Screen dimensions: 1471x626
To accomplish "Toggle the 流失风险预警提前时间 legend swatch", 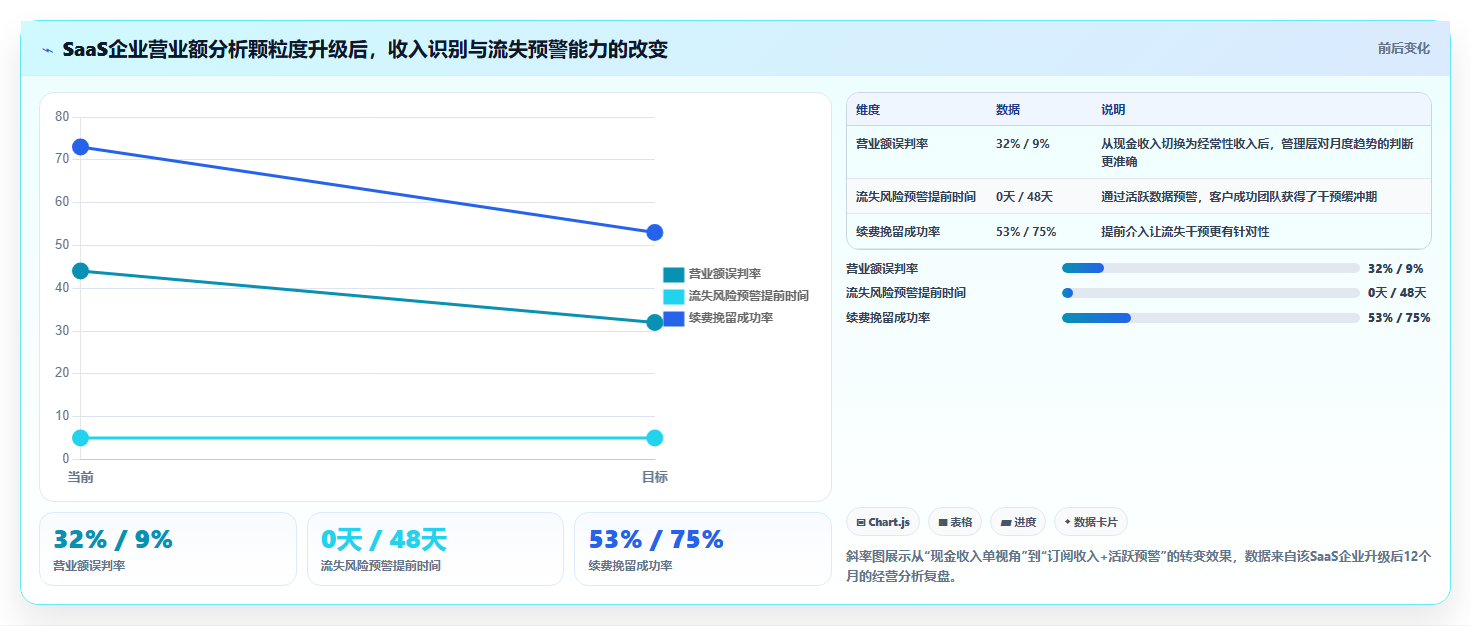I will (674, 296).
